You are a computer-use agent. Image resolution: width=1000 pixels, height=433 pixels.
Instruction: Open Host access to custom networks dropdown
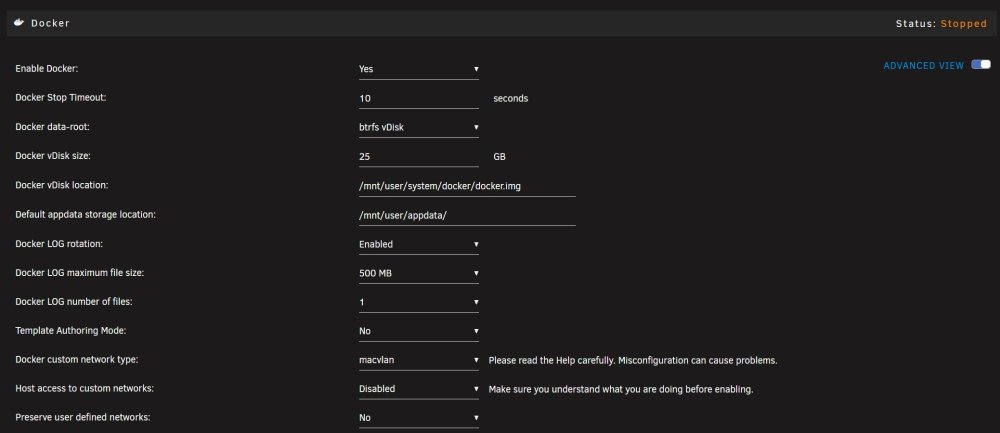click(418, 389)
